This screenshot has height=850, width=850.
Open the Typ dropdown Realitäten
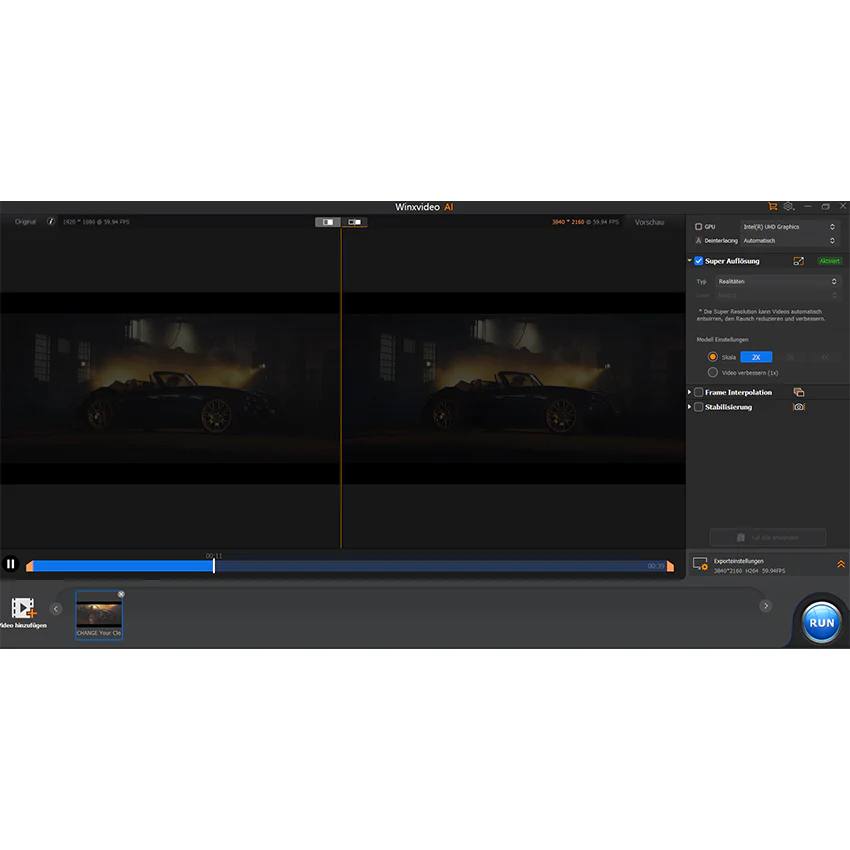click(x=777, y=281)
